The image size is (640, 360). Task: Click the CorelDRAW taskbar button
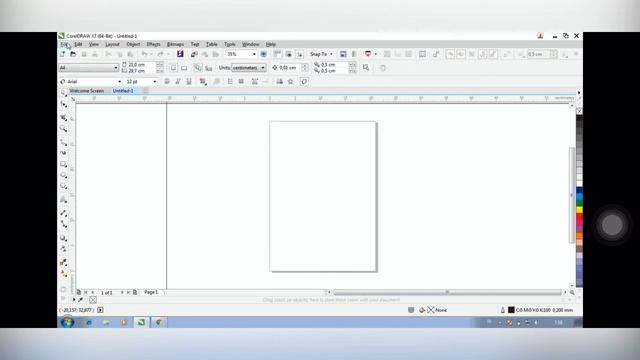pos(141,322)
